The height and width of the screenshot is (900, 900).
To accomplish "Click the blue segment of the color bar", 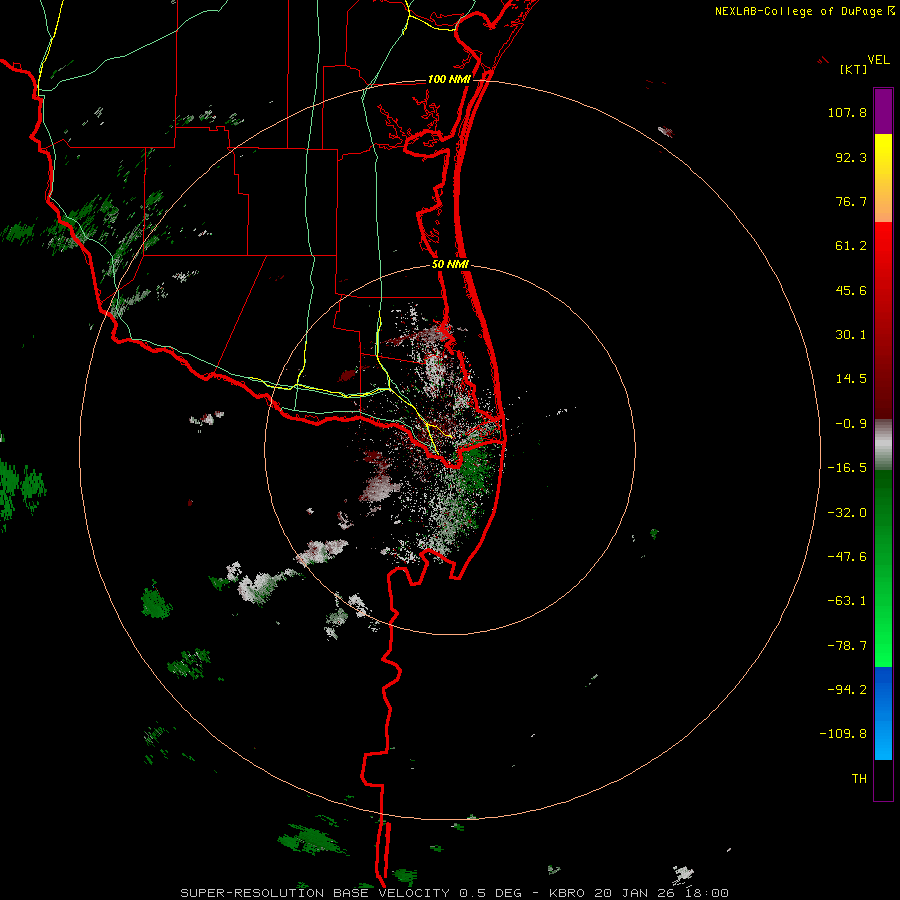I will [x=883, y=713].
